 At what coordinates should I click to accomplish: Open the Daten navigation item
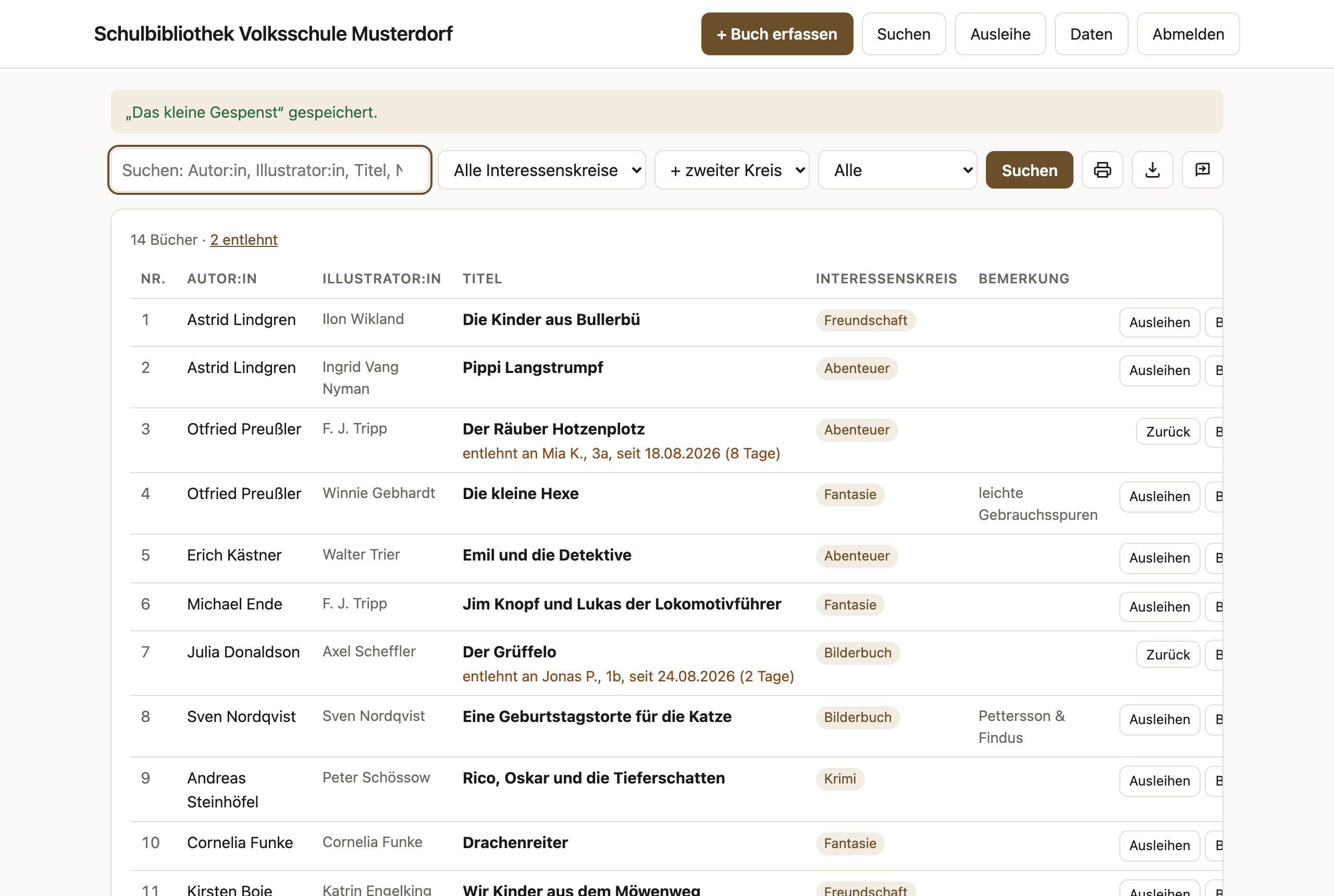1091,34
